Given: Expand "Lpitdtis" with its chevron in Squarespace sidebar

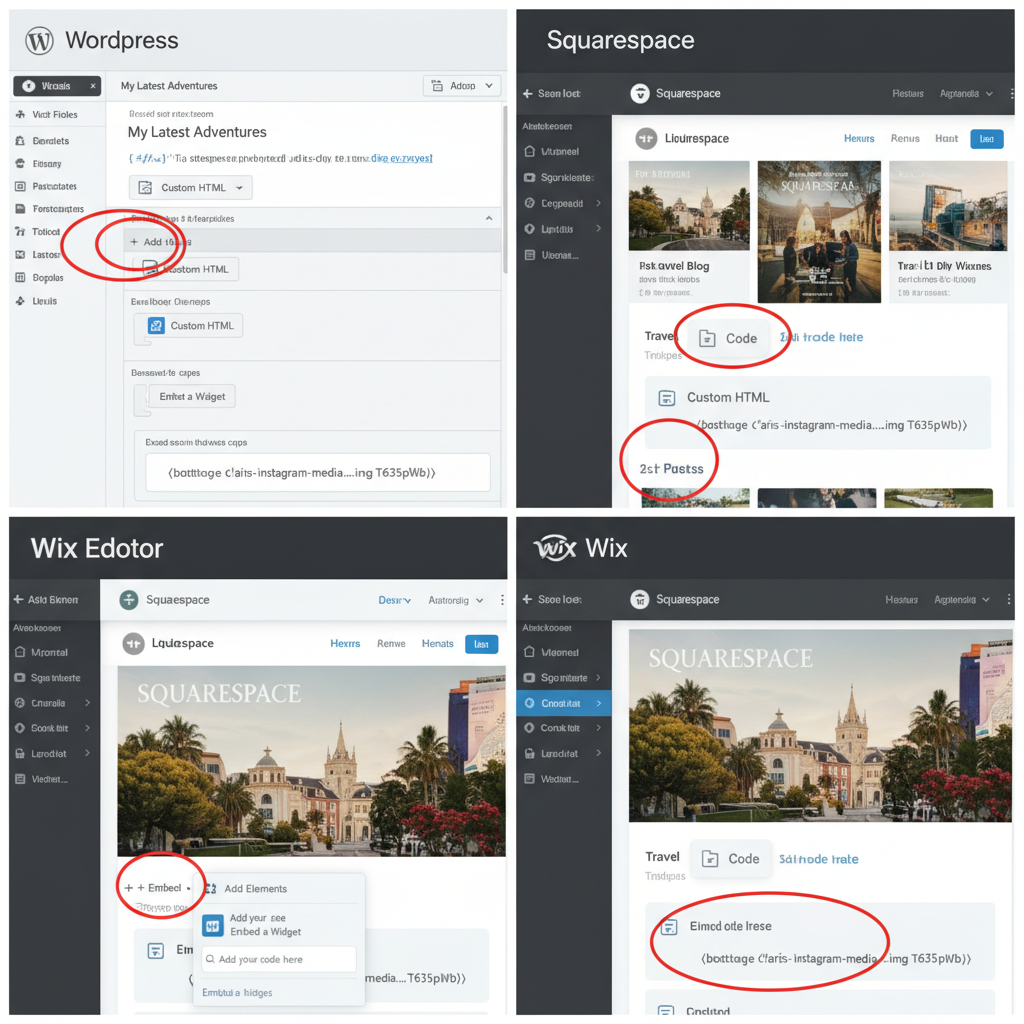Looking at the screenshot, I should coord(599,229).
